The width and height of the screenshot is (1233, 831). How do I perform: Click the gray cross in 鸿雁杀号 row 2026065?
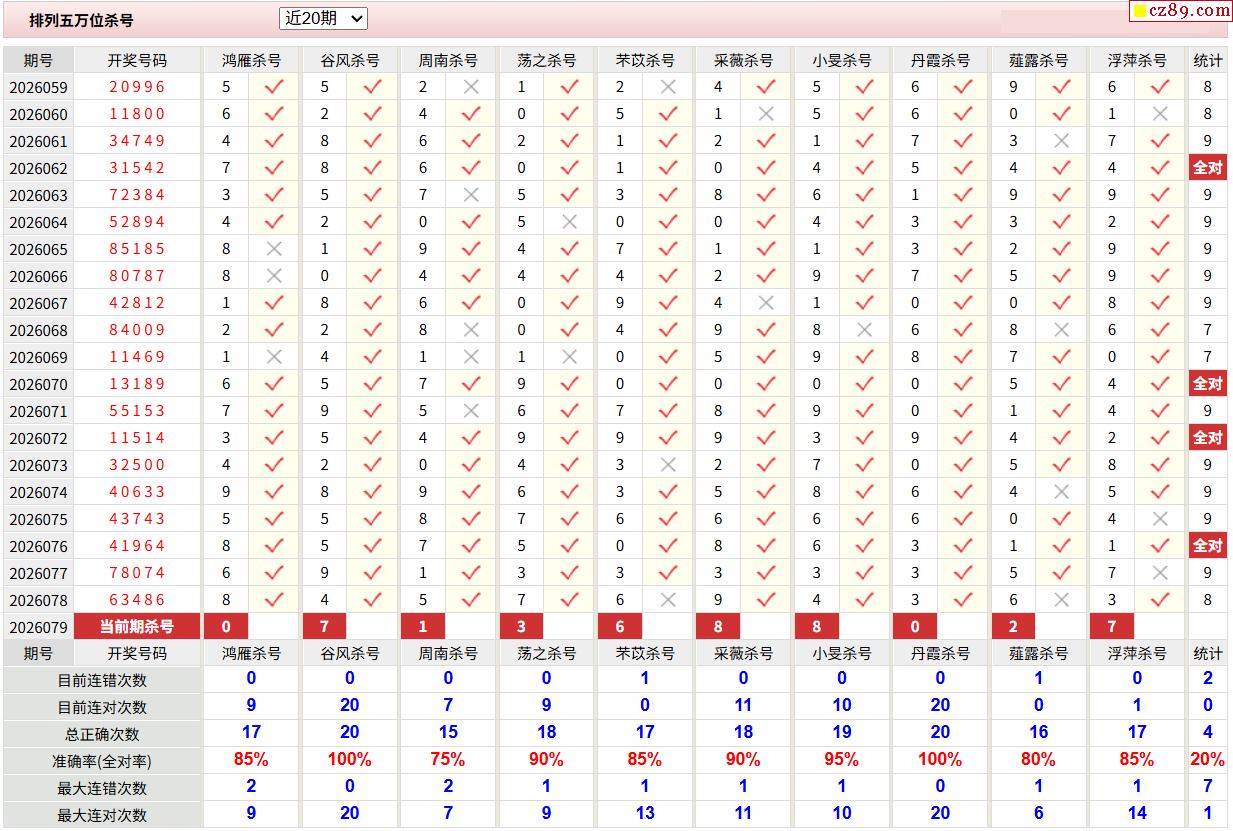pos(274,249)
